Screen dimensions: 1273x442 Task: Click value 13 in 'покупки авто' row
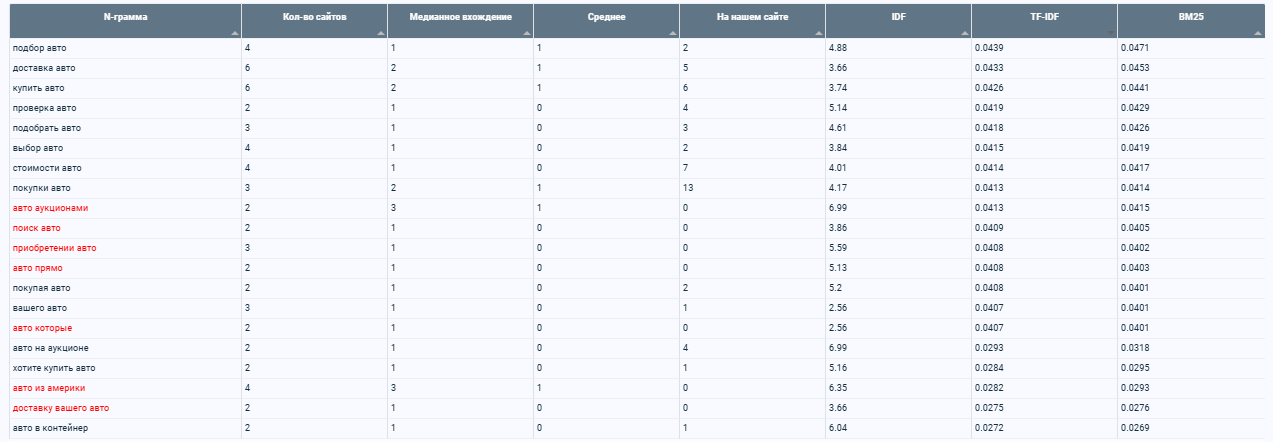pos(687,188)
